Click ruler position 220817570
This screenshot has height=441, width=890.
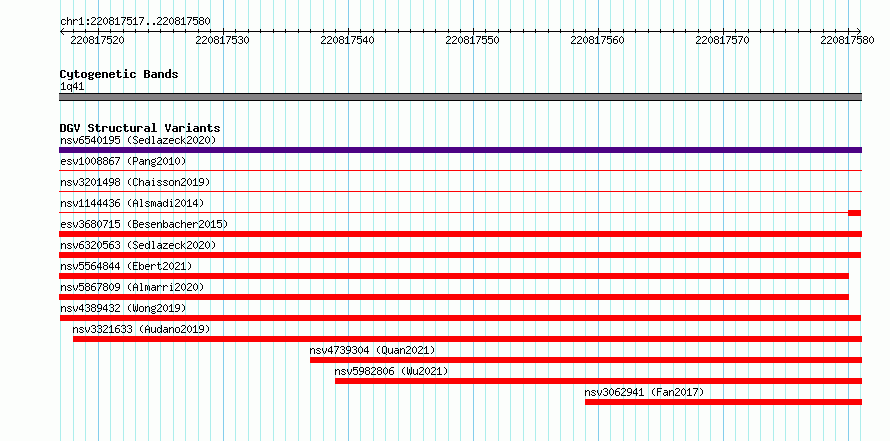tap(723, 40)
